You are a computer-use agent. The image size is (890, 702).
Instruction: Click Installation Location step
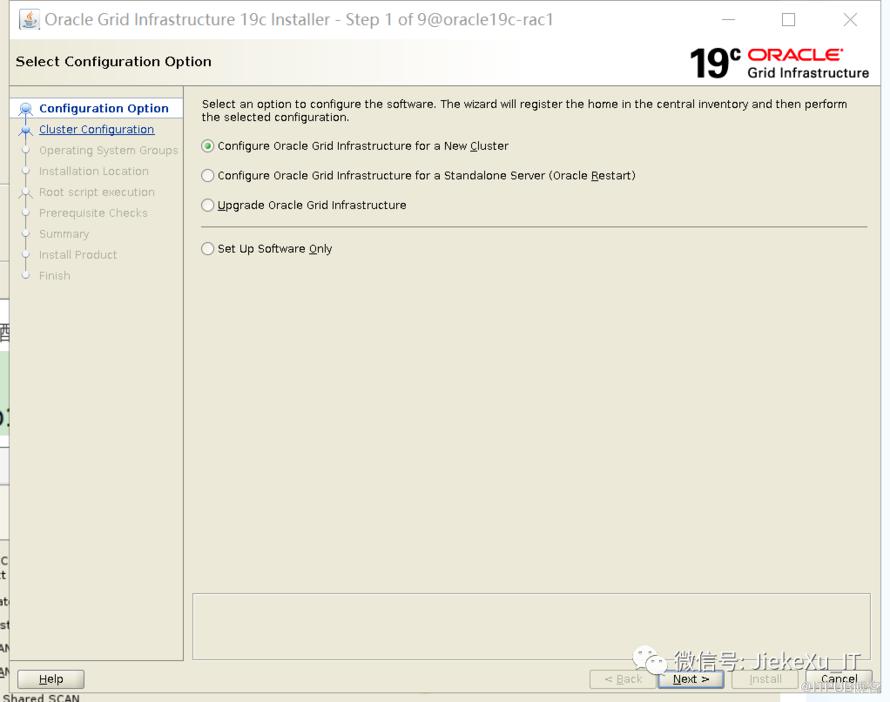click(x=94, y=171)
